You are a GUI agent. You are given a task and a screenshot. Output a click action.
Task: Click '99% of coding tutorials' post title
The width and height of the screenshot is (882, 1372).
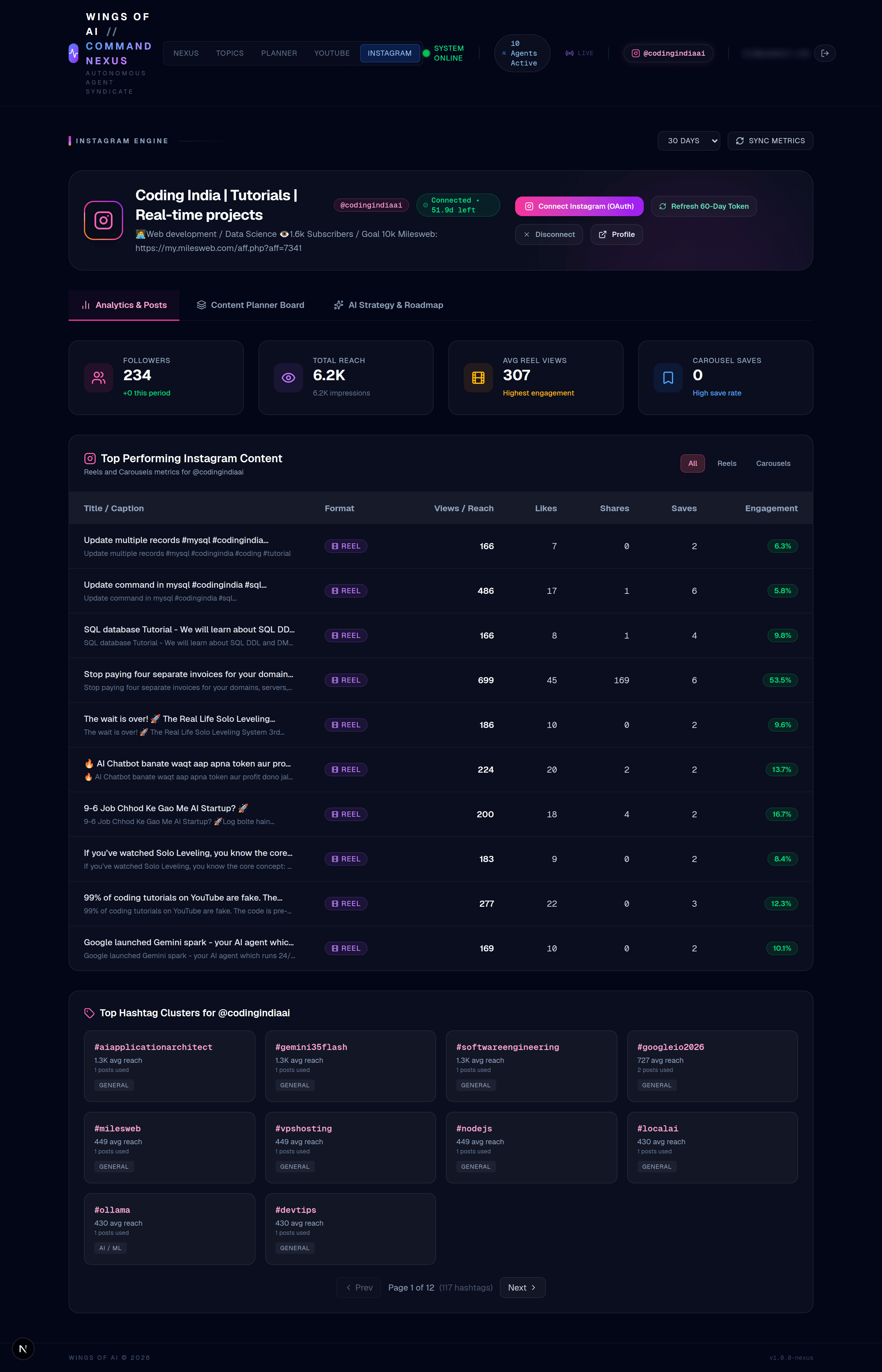pyautogui.click(x=183, y=898)
